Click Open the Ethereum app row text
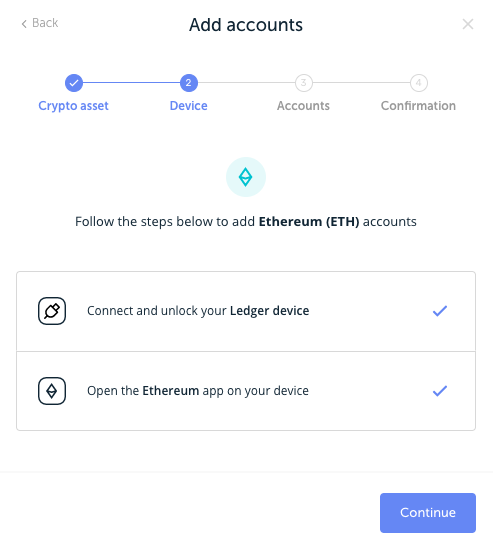This screenshot has height=552, width=493. tap(198, 391)
